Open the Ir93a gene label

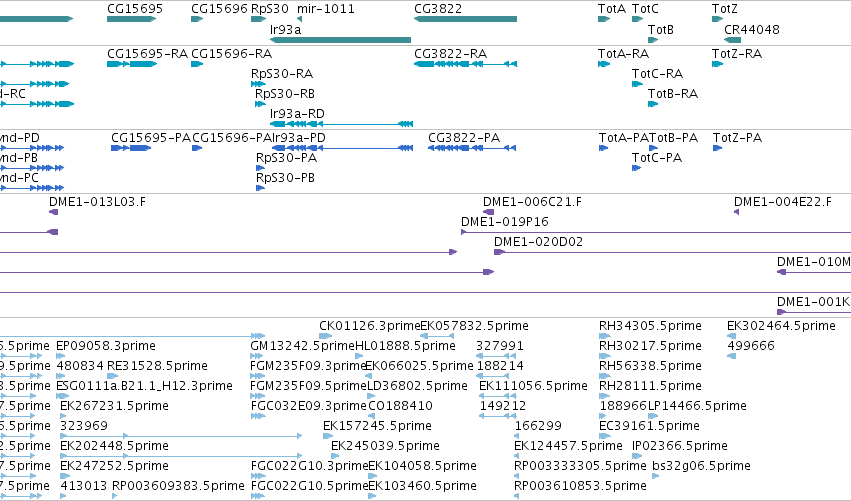click(x=285, y=29)
